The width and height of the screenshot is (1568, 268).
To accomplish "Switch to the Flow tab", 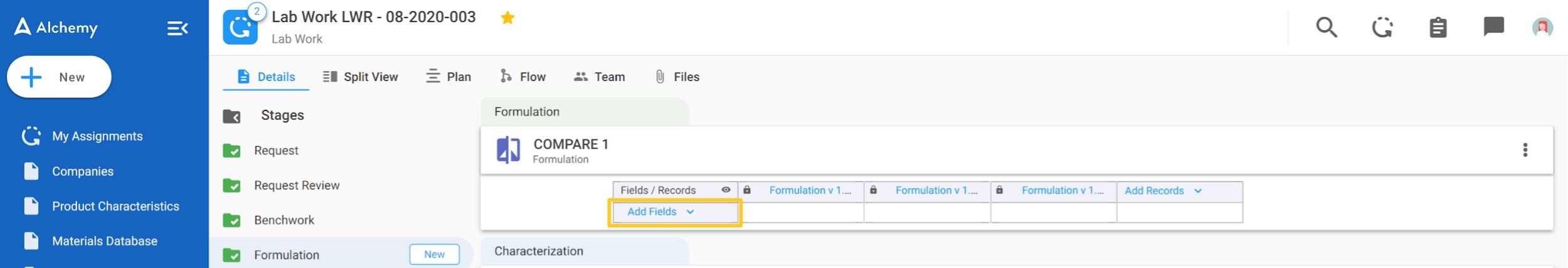I will [523, 77].
